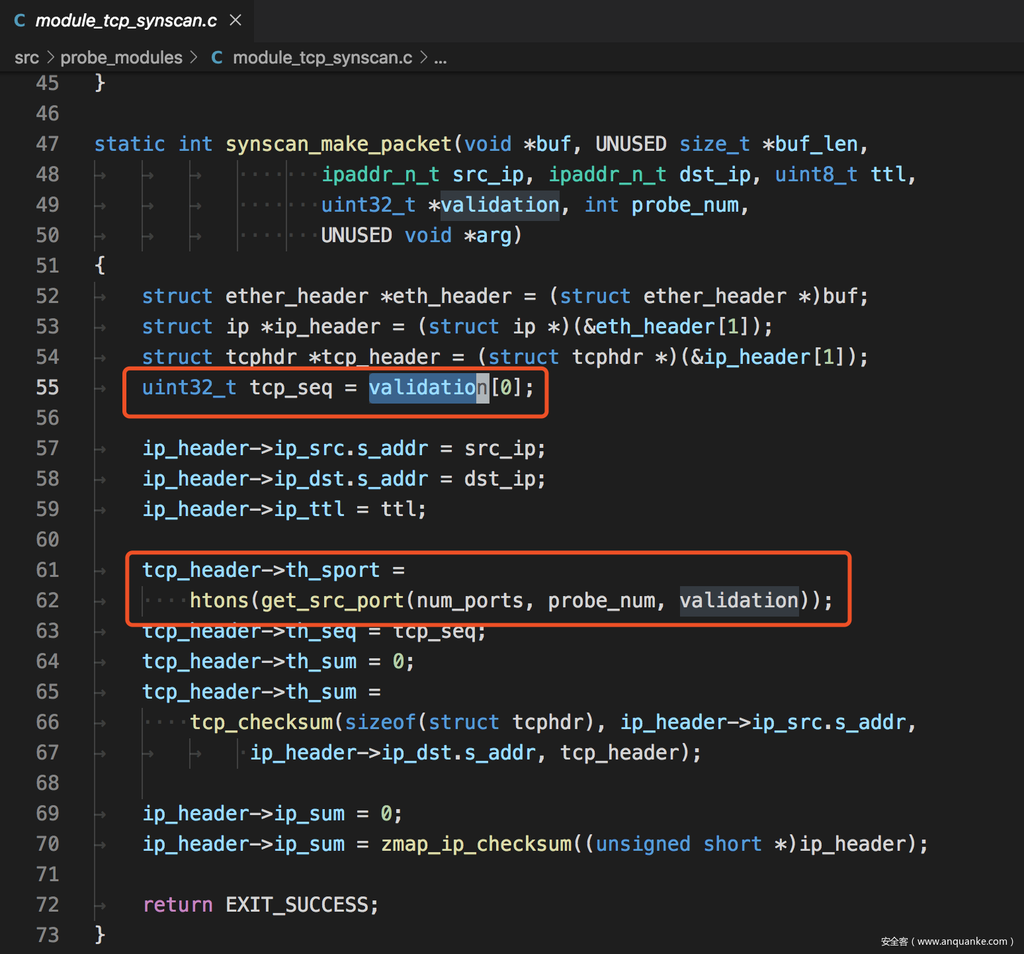Open the src folder breadcrumb
Viewport: 1024px width, 954px height.
point(26,58)
